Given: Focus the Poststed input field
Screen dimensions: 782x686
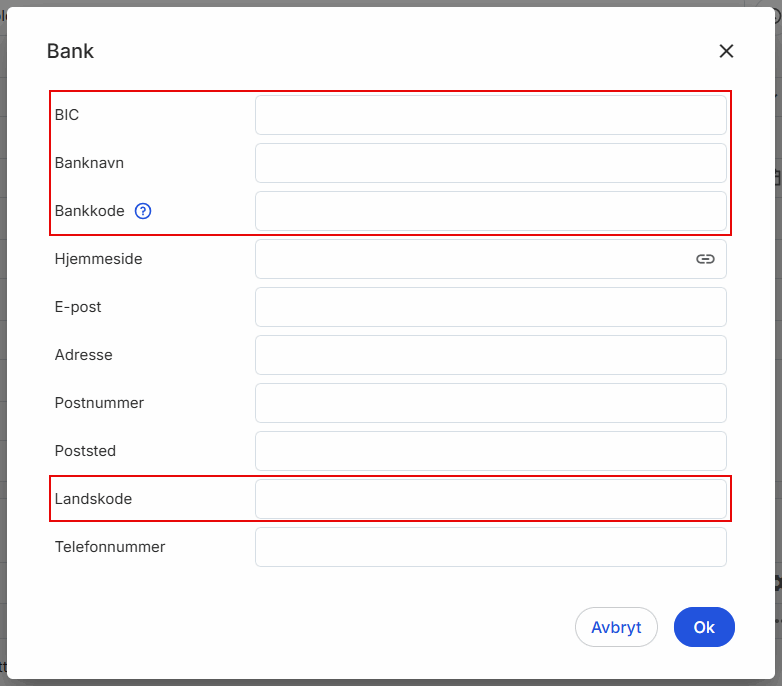Looking at the screenshot, I should click(491, 451).
